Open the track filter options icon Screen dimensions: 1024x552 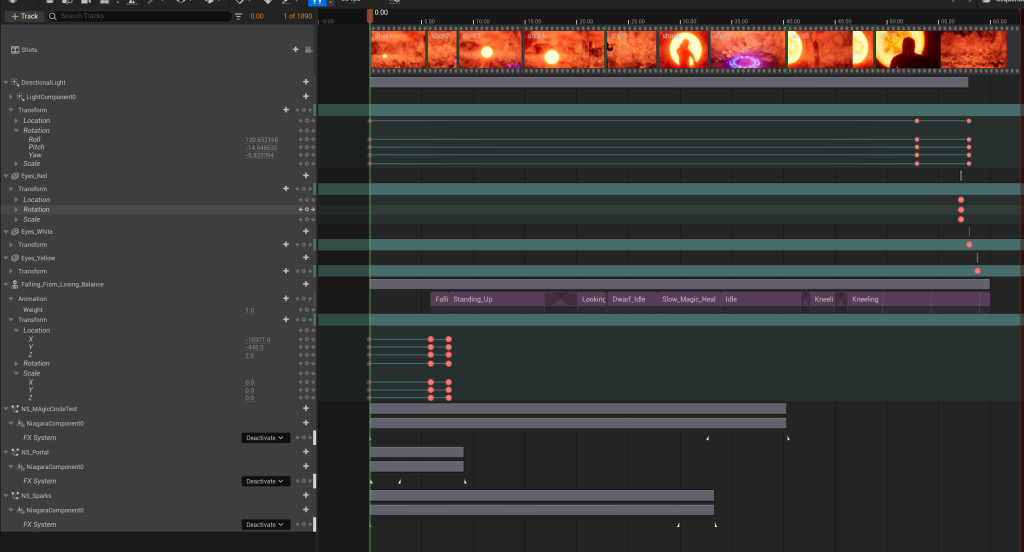pos(238,16)
